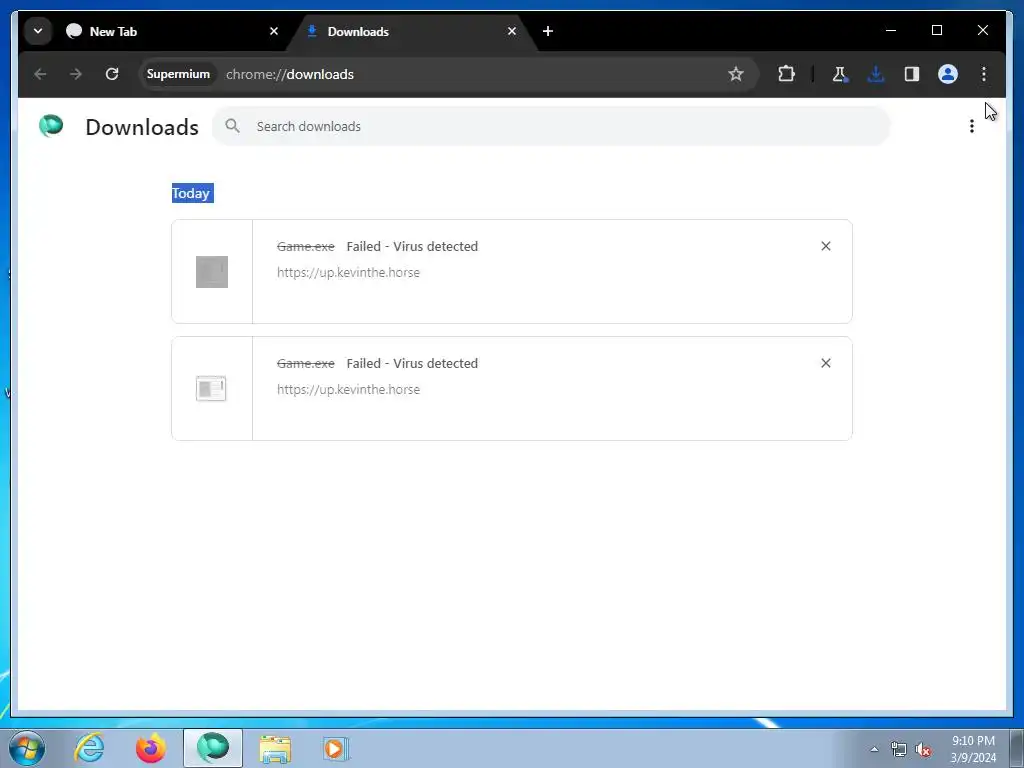The height and width of the screenshot is (768, 1024).
Task: Open the second https://up.kevinthe.horse link
Action: [348, 390]
